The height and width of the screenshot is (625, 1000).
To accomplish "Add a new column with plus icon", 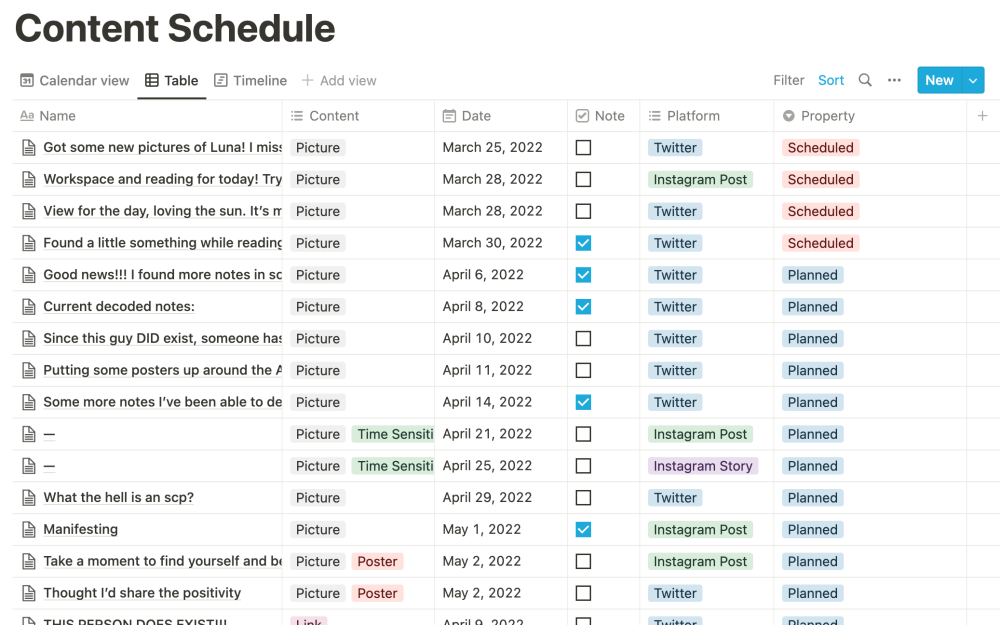I will 983,116.
